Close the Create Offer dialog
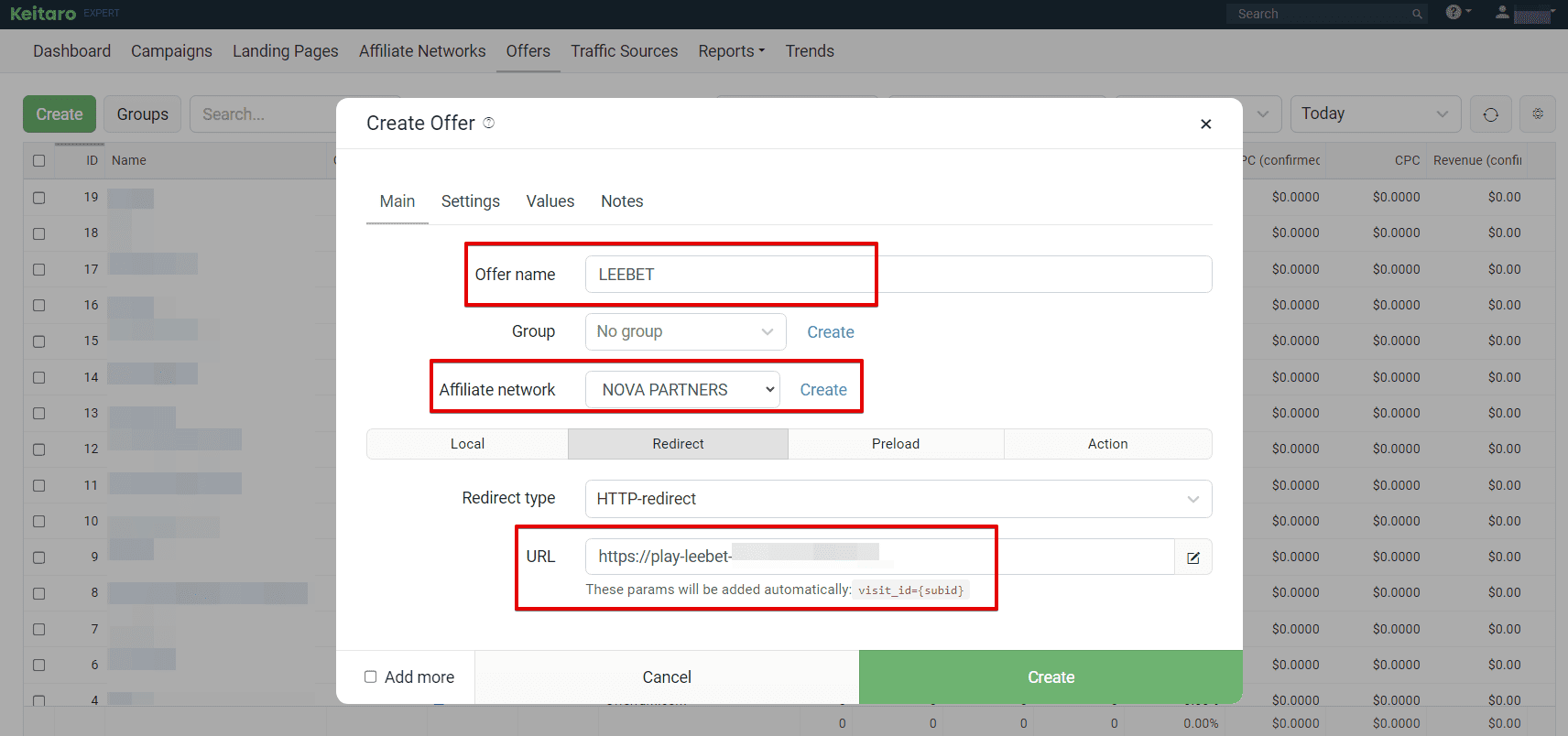This screenshot has height=736, width=1568. pos(1206,124)
